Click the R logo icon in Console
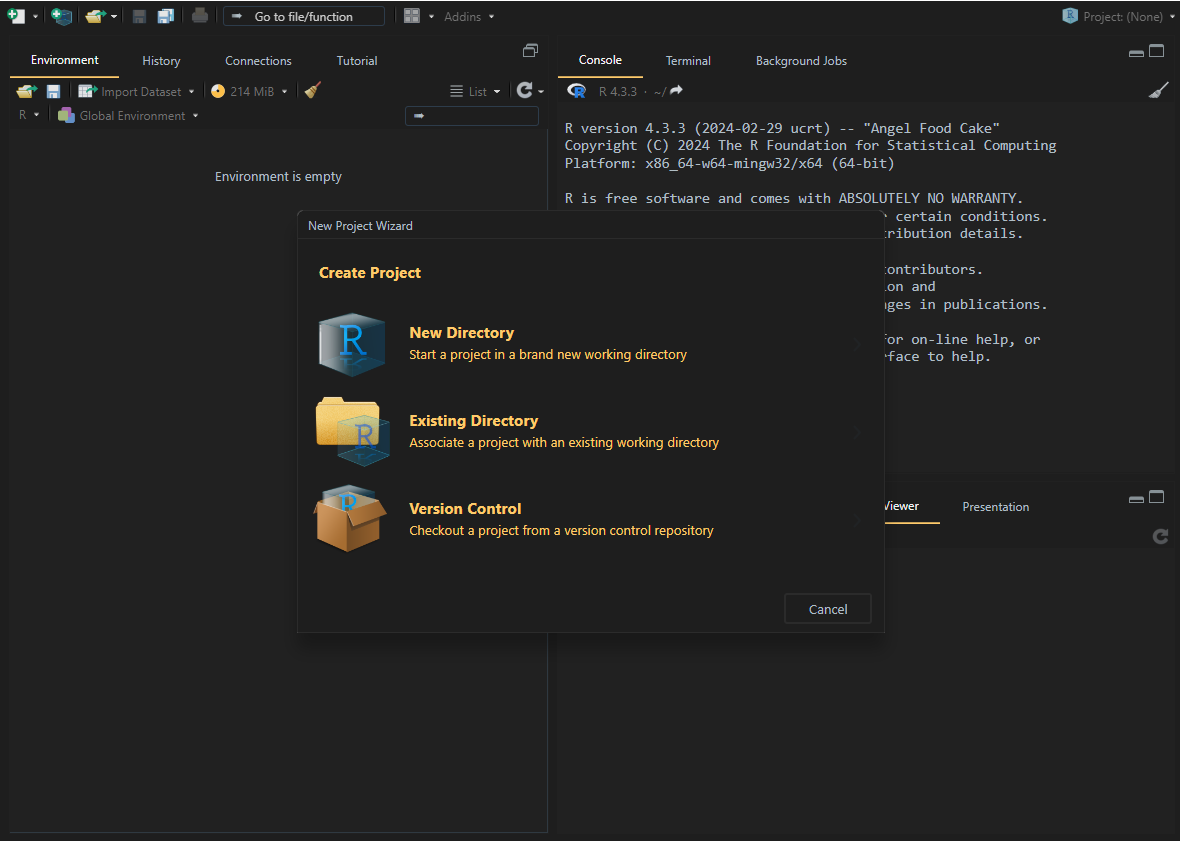 576,91
